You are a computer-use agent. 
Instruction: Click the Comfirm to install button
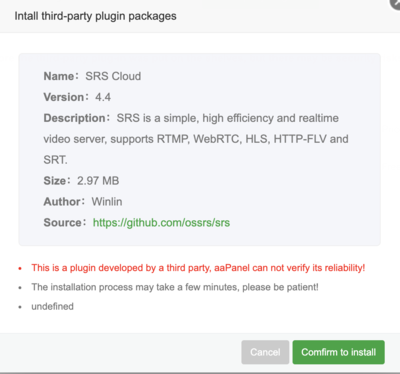tap(339, 352)
